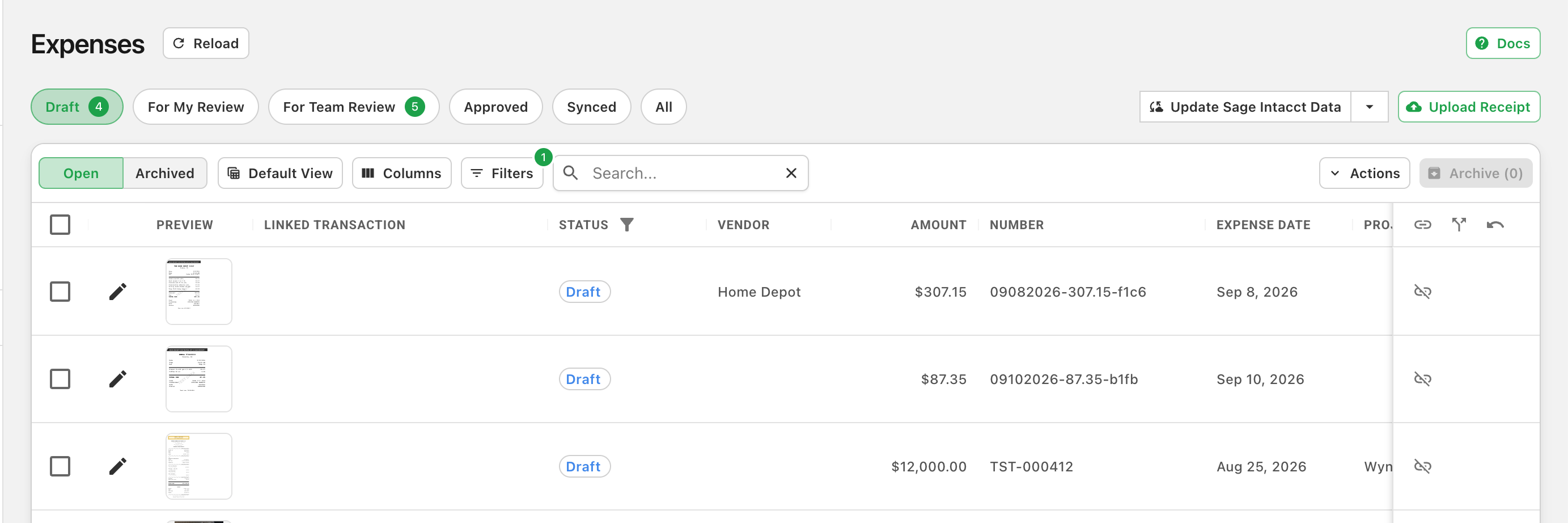Open receipt thumbnail for $87.35 expense
Viewport: 1568px width, 523px height.
pyautogui.click(x=198, y=379)
